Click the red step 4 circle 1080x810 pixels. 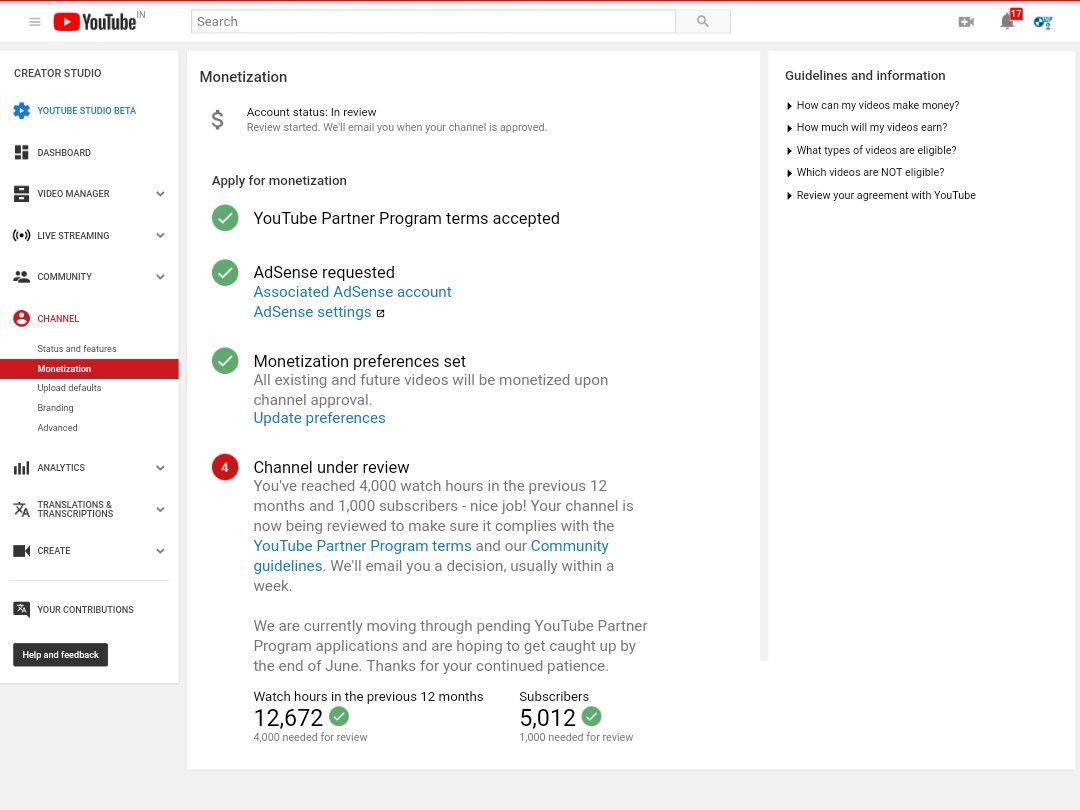(225, 467)
